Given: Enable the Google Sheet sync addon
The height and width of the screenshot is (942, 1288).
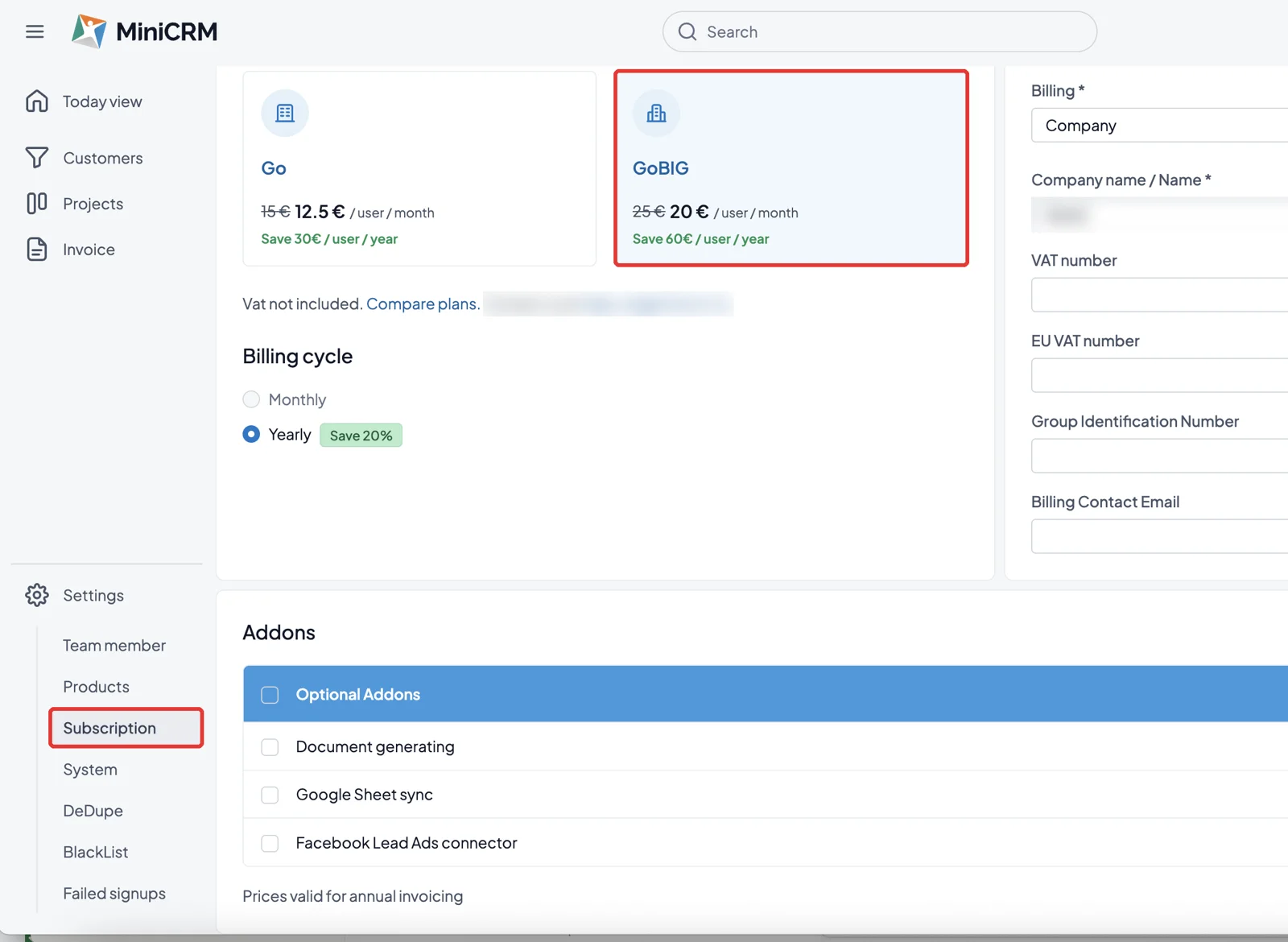Looking at the screenshot, I should 270,795.
